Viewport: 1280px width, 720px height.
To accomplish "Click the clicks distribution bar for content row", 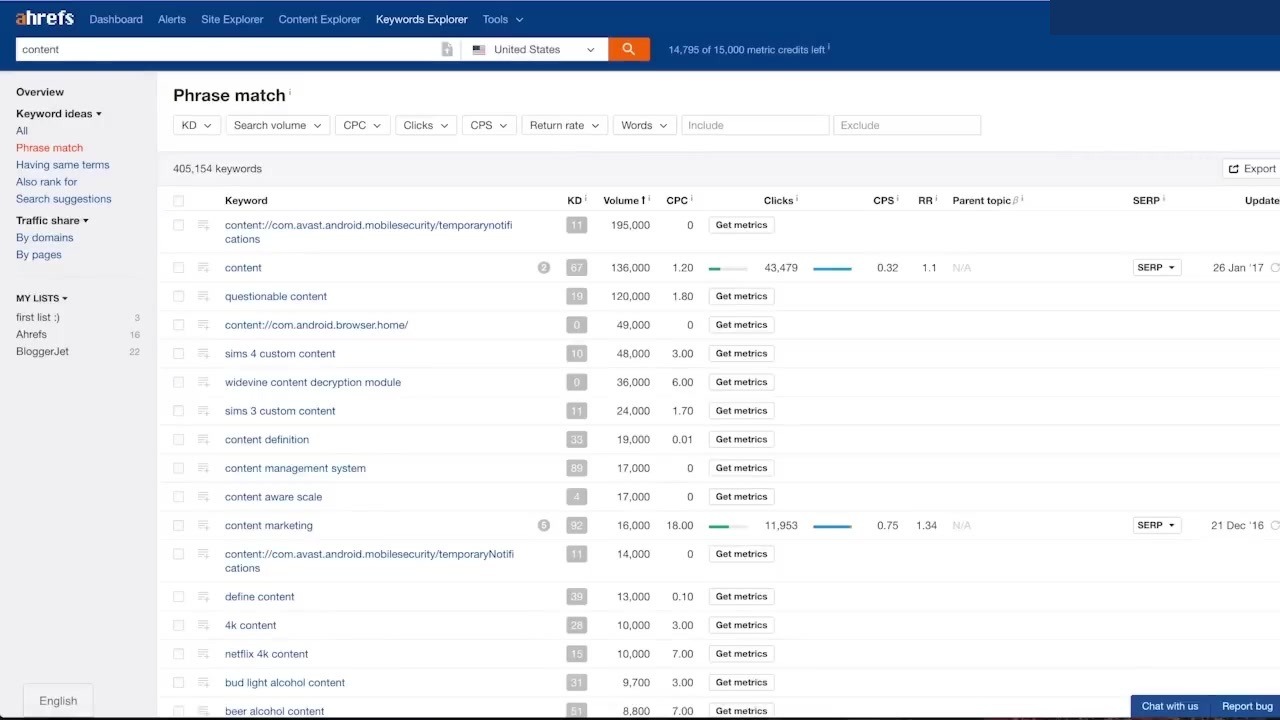I will coord(728,268).
